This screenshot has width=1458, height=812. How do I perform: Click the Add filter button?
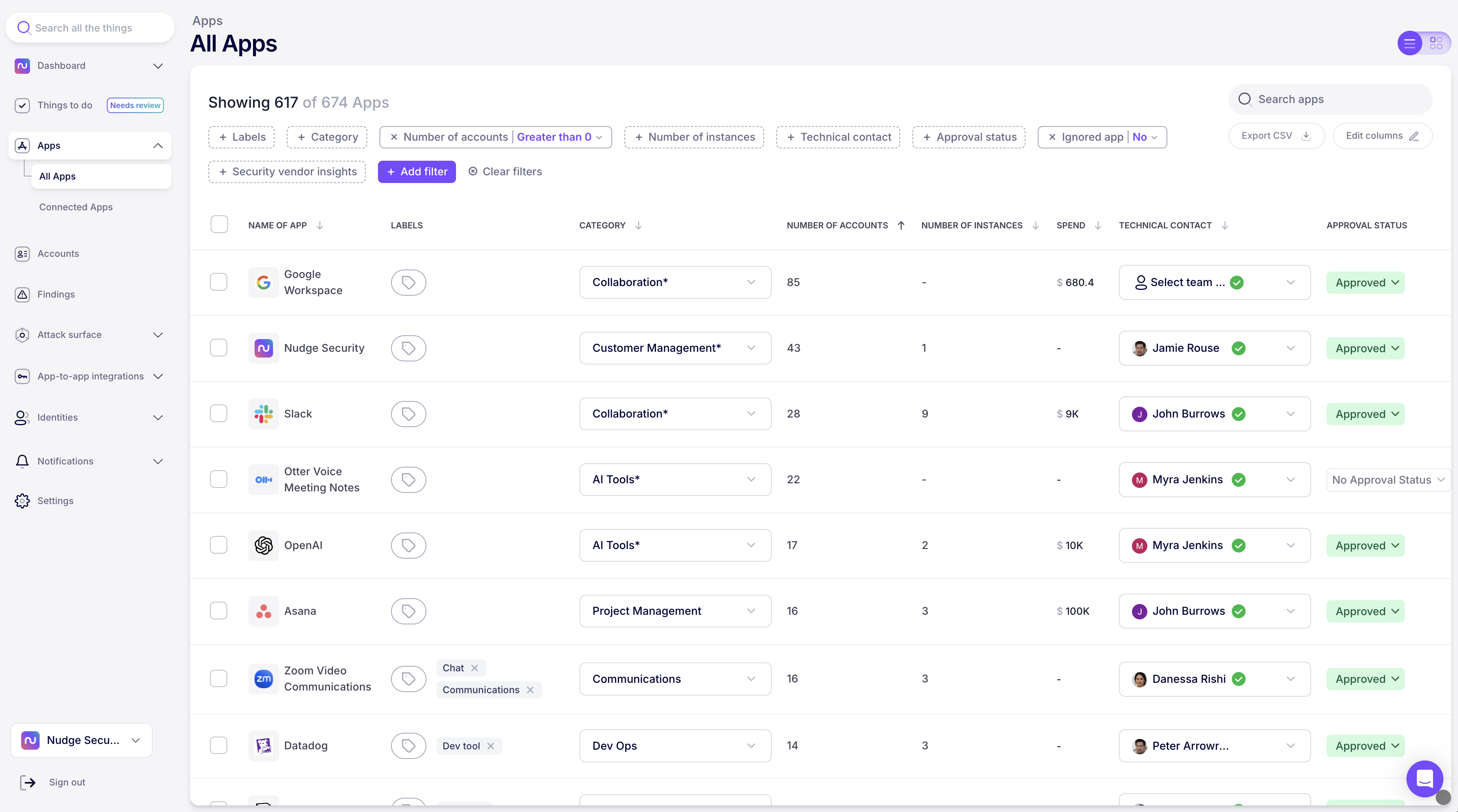pos(416,171)
